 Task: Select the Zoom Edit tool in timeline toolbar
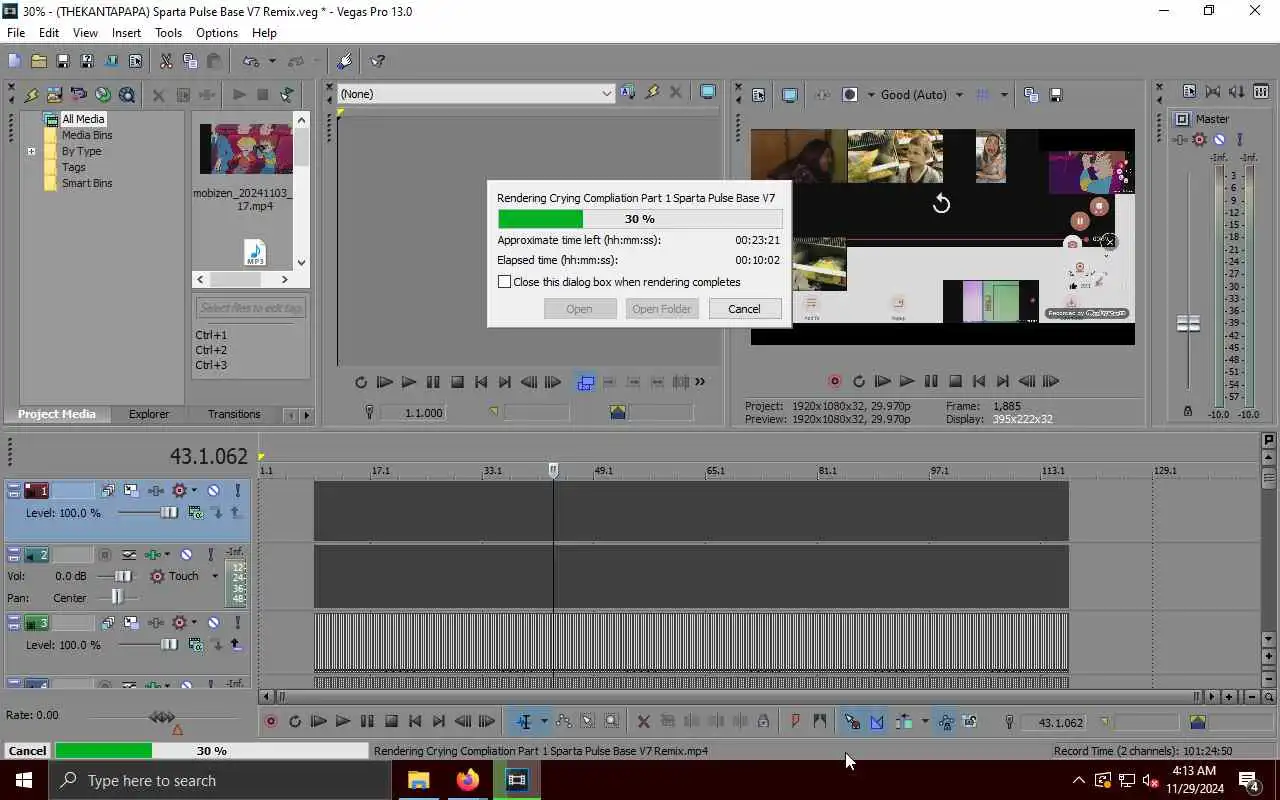pos(611,721)
